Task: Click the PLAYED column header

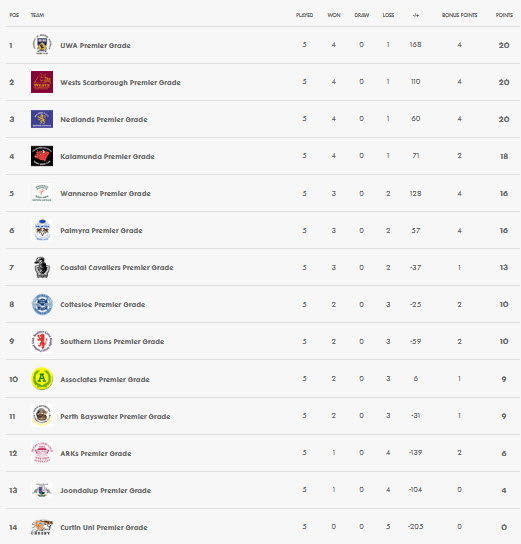Action: tap(304, 15)
